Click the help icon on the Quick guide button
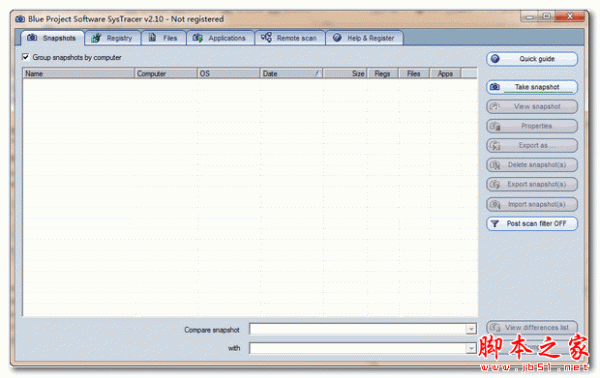 [x=495, y=59]
